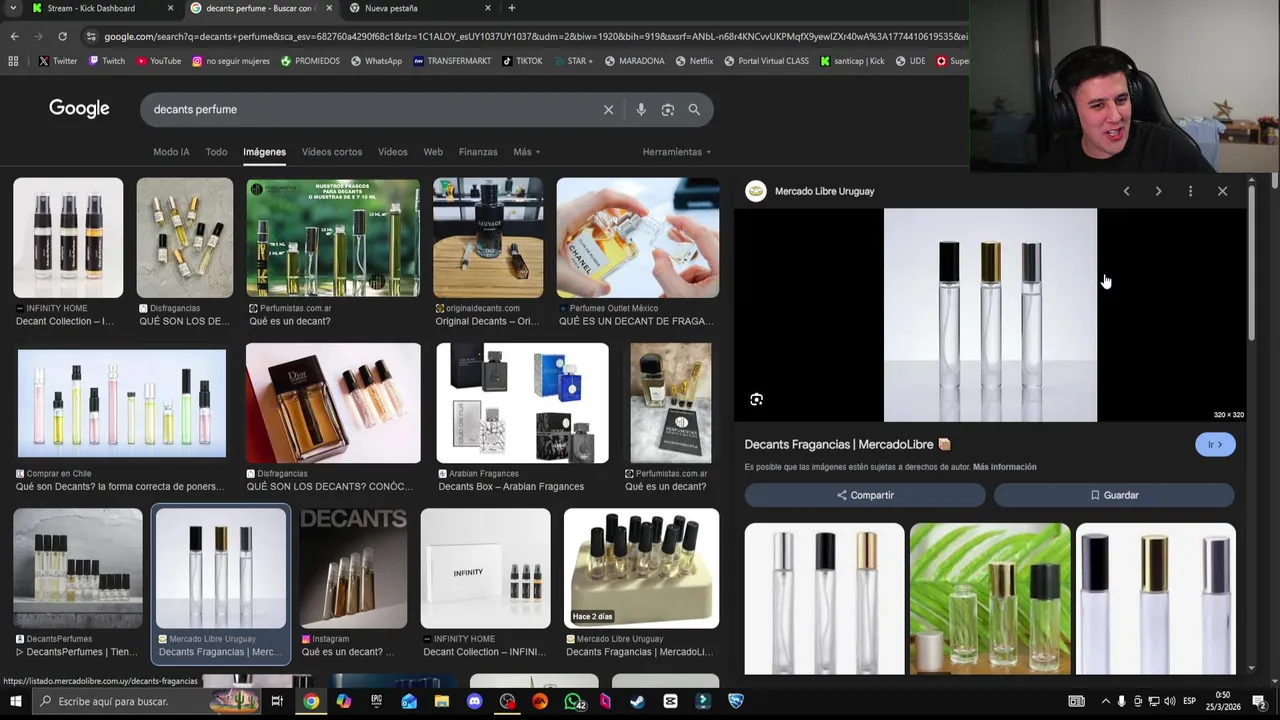Open the Netflix bookmark
This screenshot has height=720, width=1280.
click(694, 61)
